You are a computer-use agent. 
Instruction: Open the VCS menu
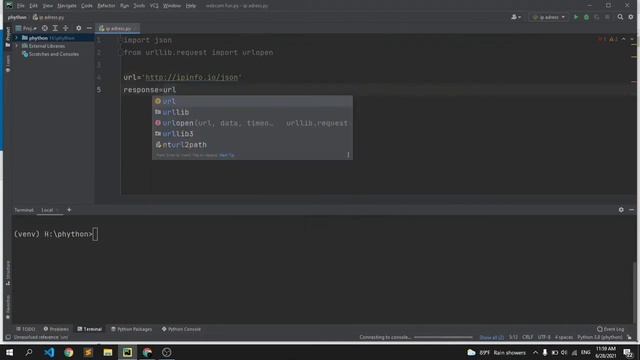click(154, 6)
